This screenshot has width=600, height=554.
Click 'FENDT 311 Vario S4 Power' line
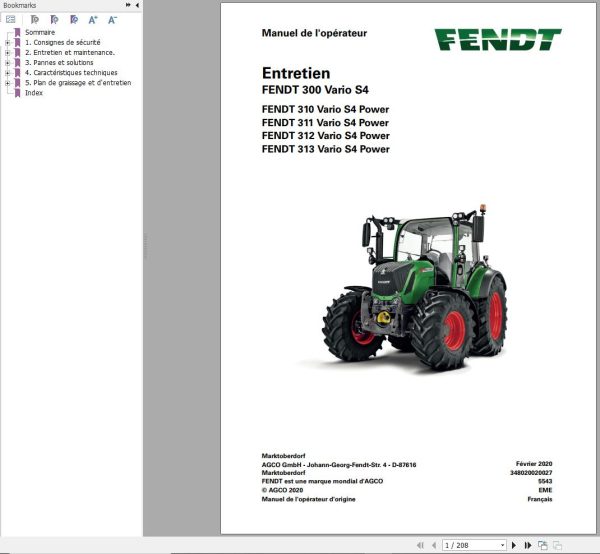[x=325, y=123]
